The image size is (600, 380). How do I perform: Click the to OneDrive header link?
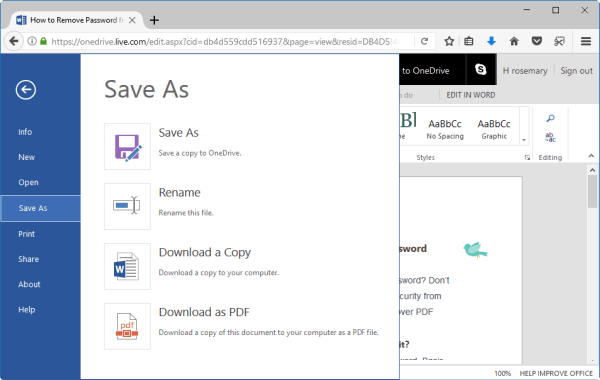pyautogui.click(x=426, y=71)
